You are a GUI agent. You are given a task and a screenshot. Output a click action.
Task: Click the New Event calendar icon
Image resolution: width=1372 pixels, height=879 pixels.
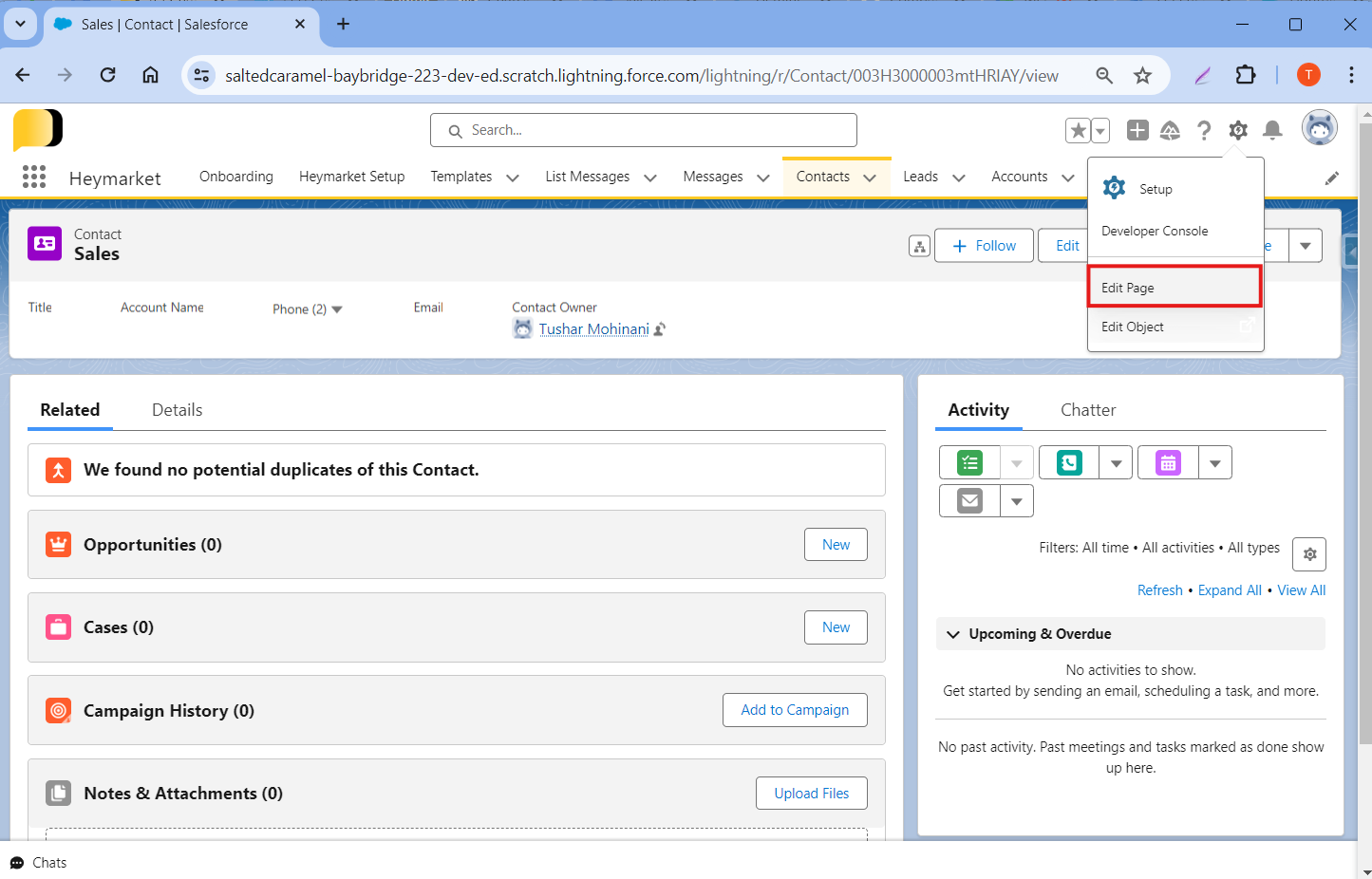[x=1168, y=463]
